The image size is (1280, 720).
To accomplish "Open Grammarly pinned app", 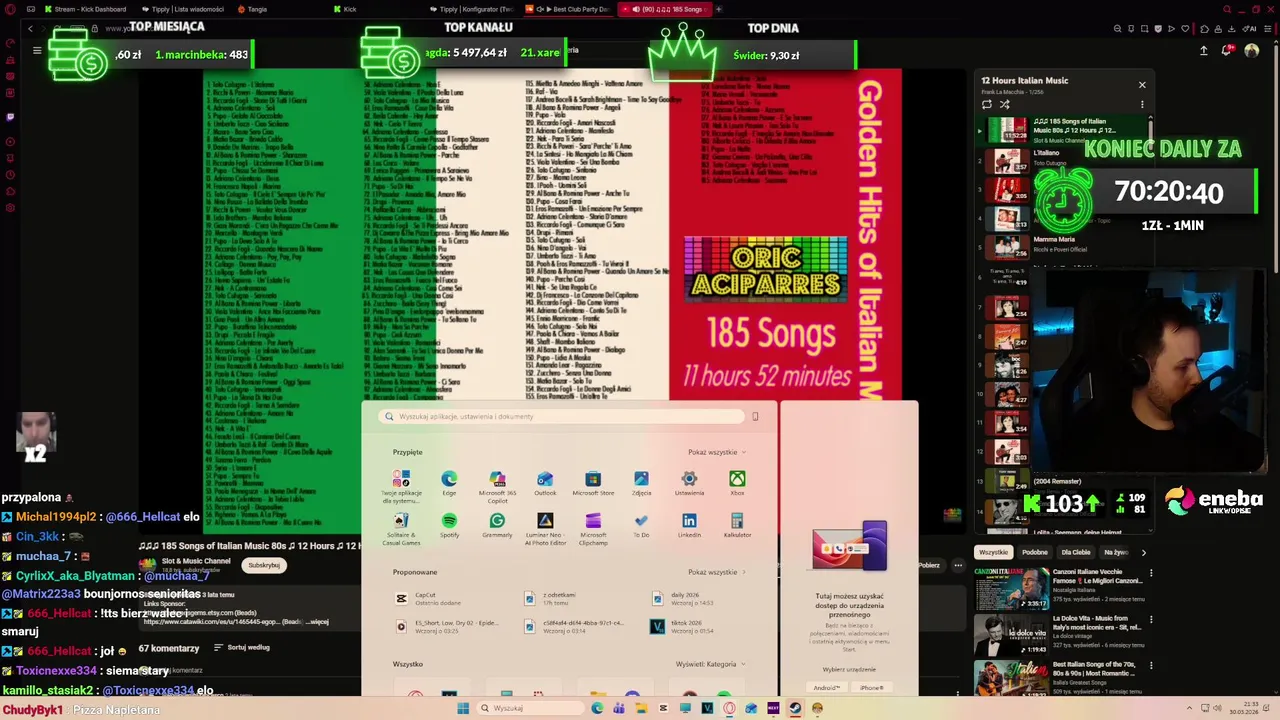I will tap(497, 525).
